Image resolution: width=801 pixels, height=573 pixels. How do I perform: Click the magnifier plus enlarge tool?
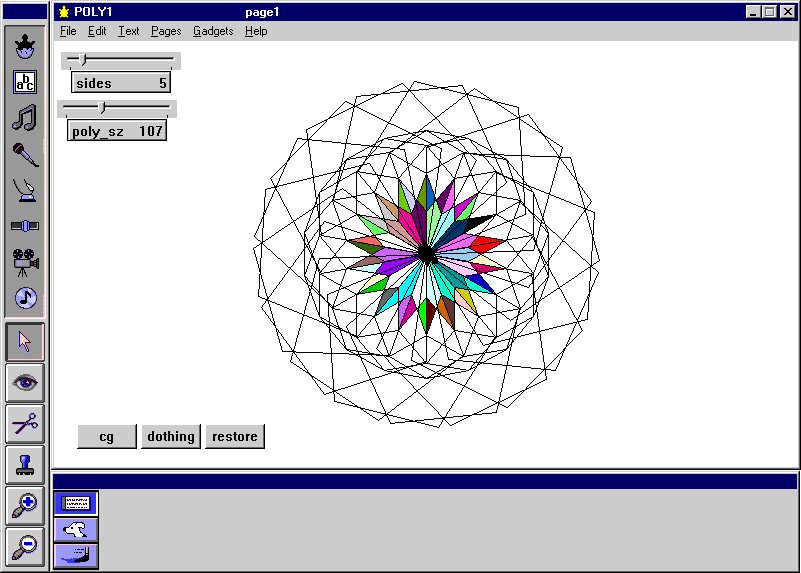(25, 506)
